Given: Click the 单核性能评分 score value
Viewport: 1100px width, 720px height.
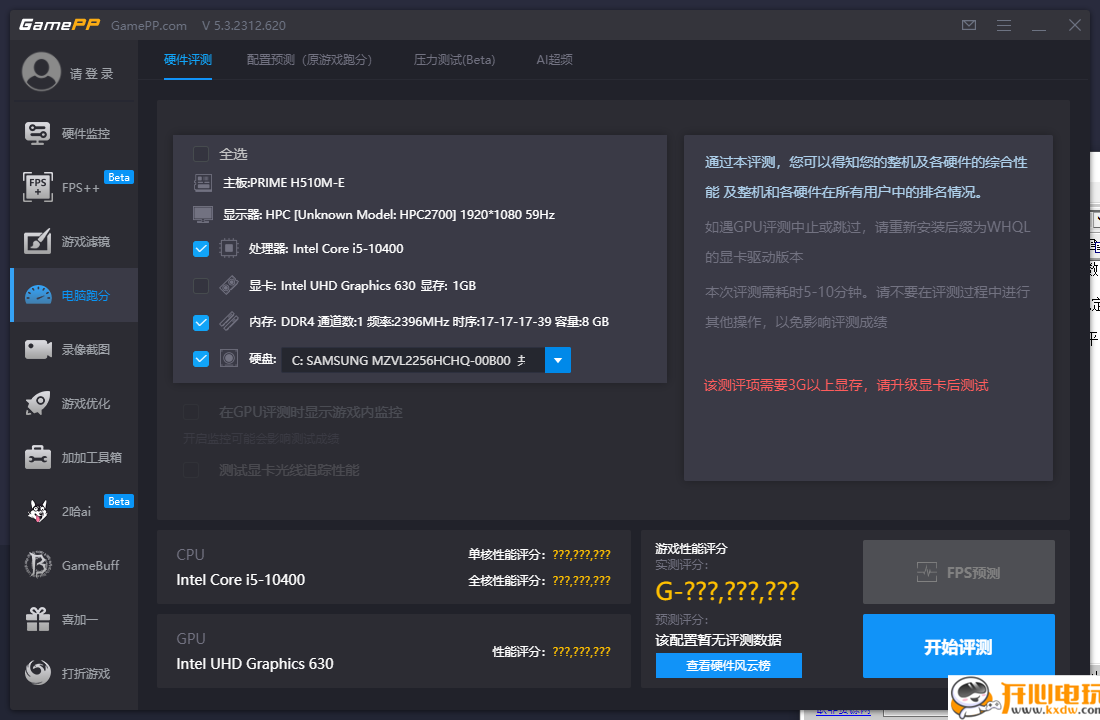Looking at the screenshot, I should pos(582,554).
